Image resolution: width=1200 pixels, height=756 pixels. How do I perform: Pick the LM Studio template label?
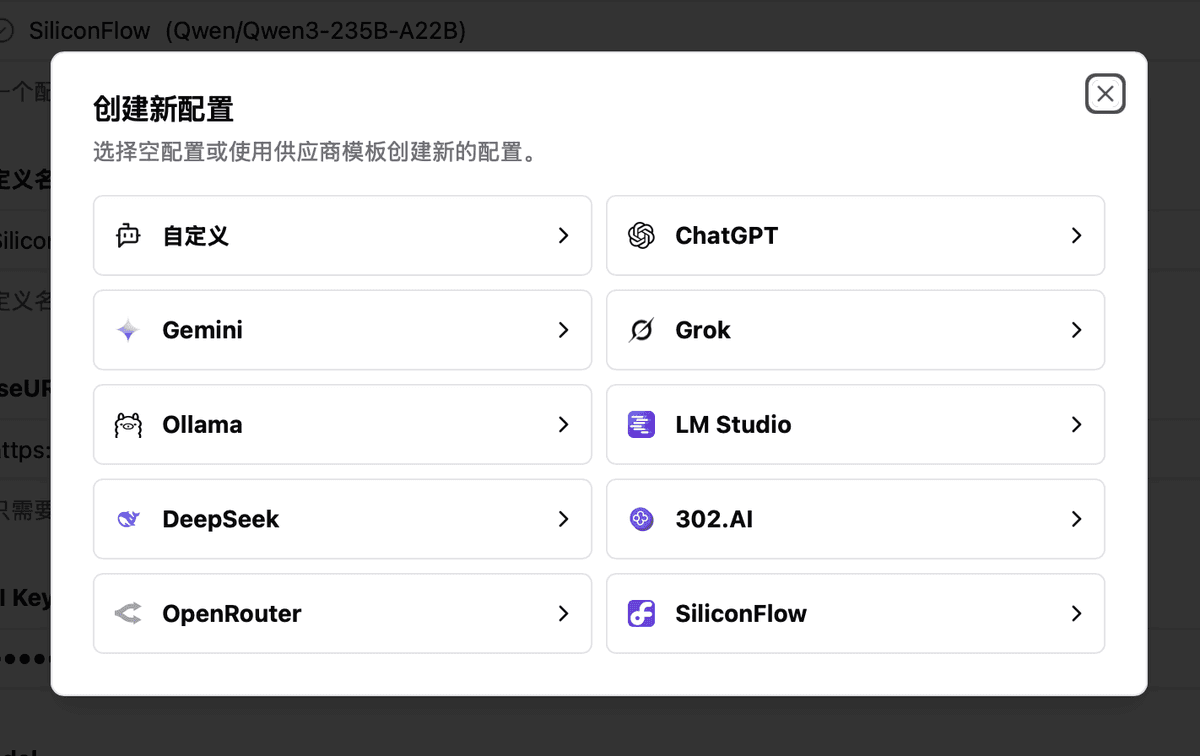733,425
